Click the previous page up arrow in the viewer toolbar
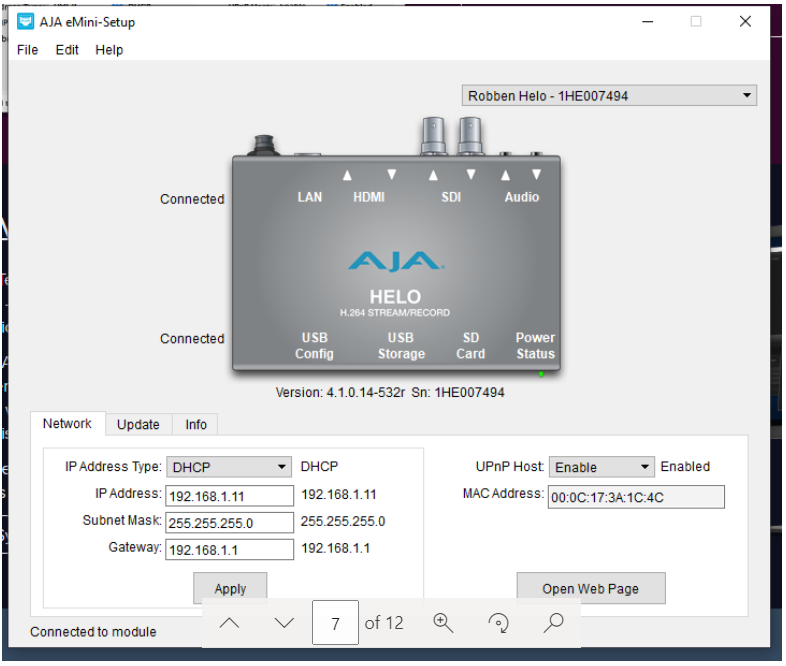Screen dimensions: 786x666 coord(230,623)
